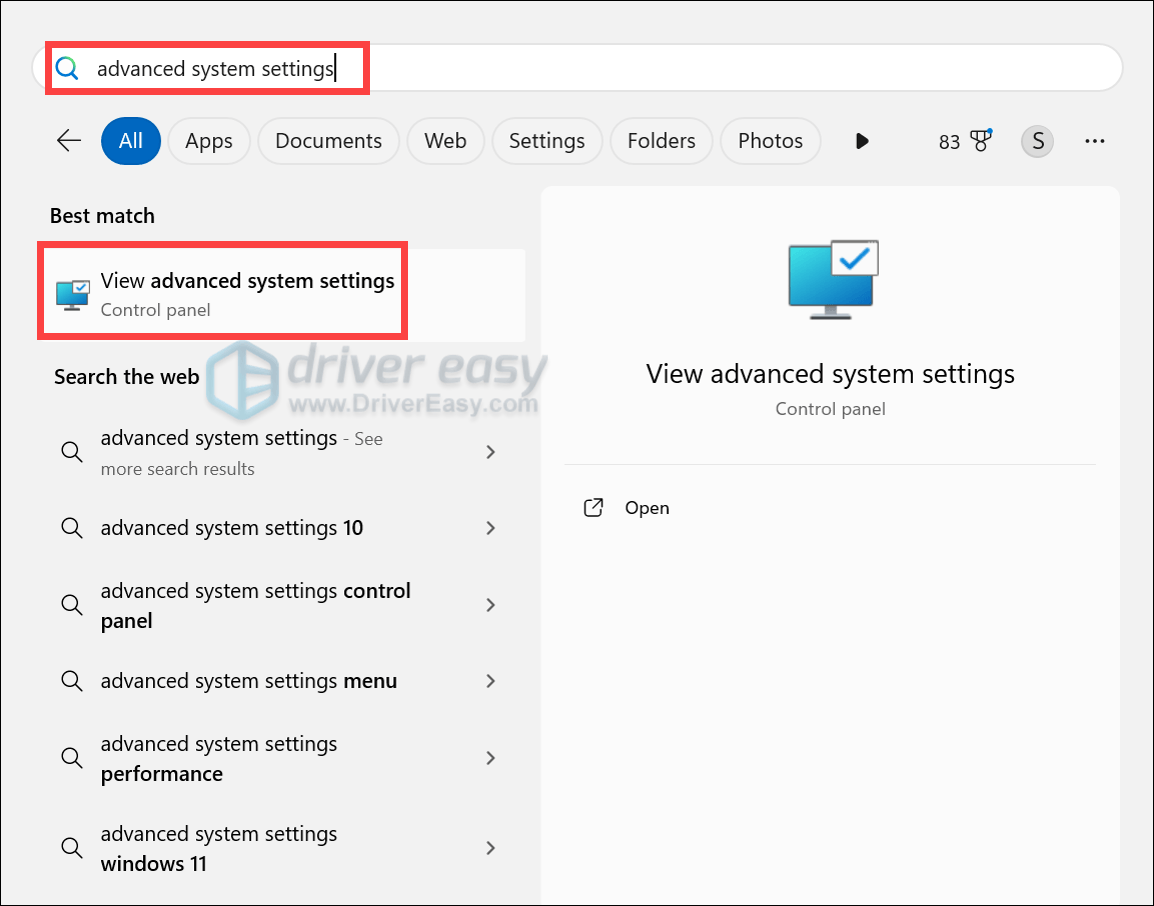Expand the chevron next to 'See more search results'

[490, 452]
